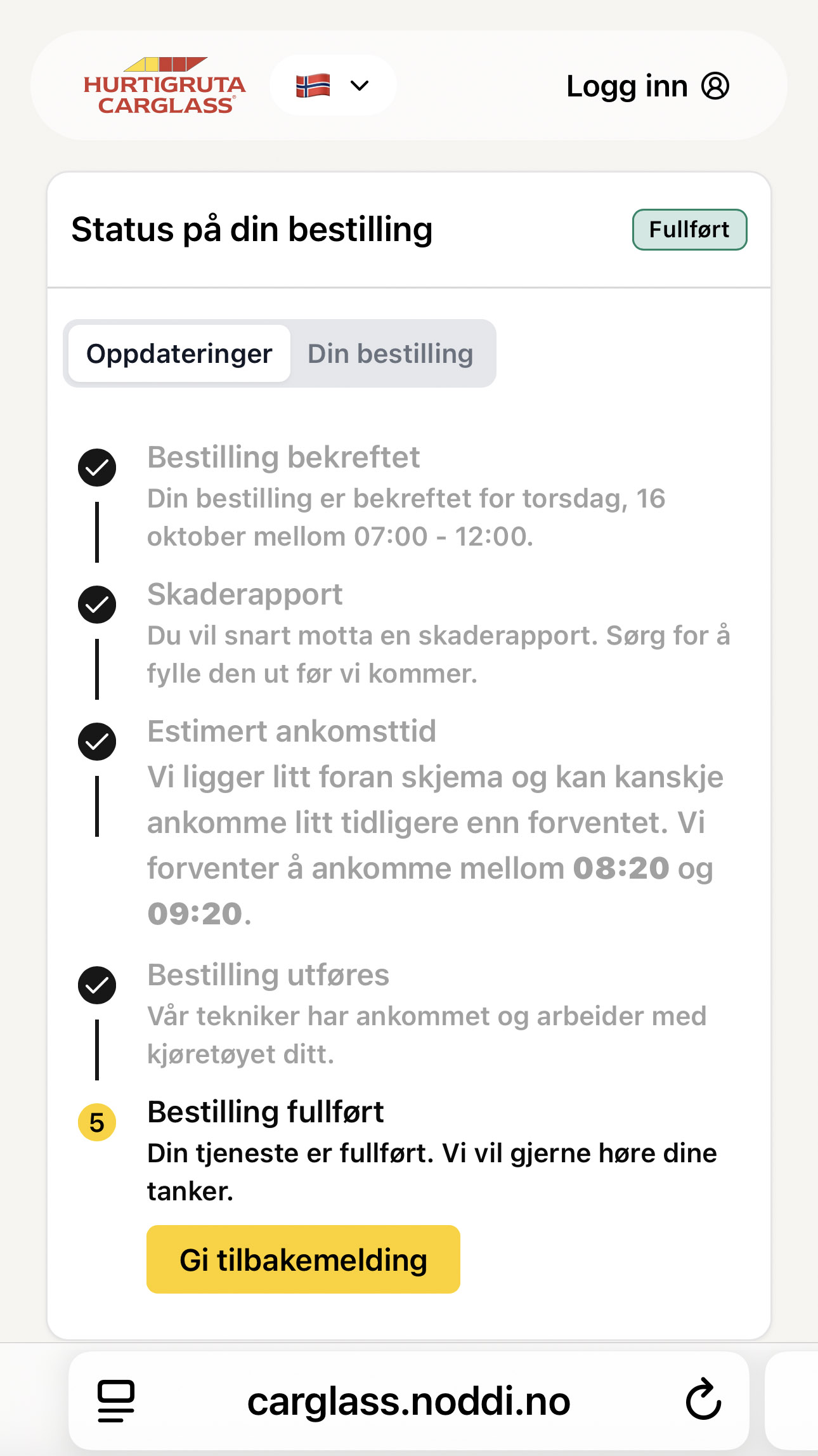The width and height of the screenshot is (818, 1456).
Task: Click the Status på din bestilling heading
Action: click(x=252, y=230)
